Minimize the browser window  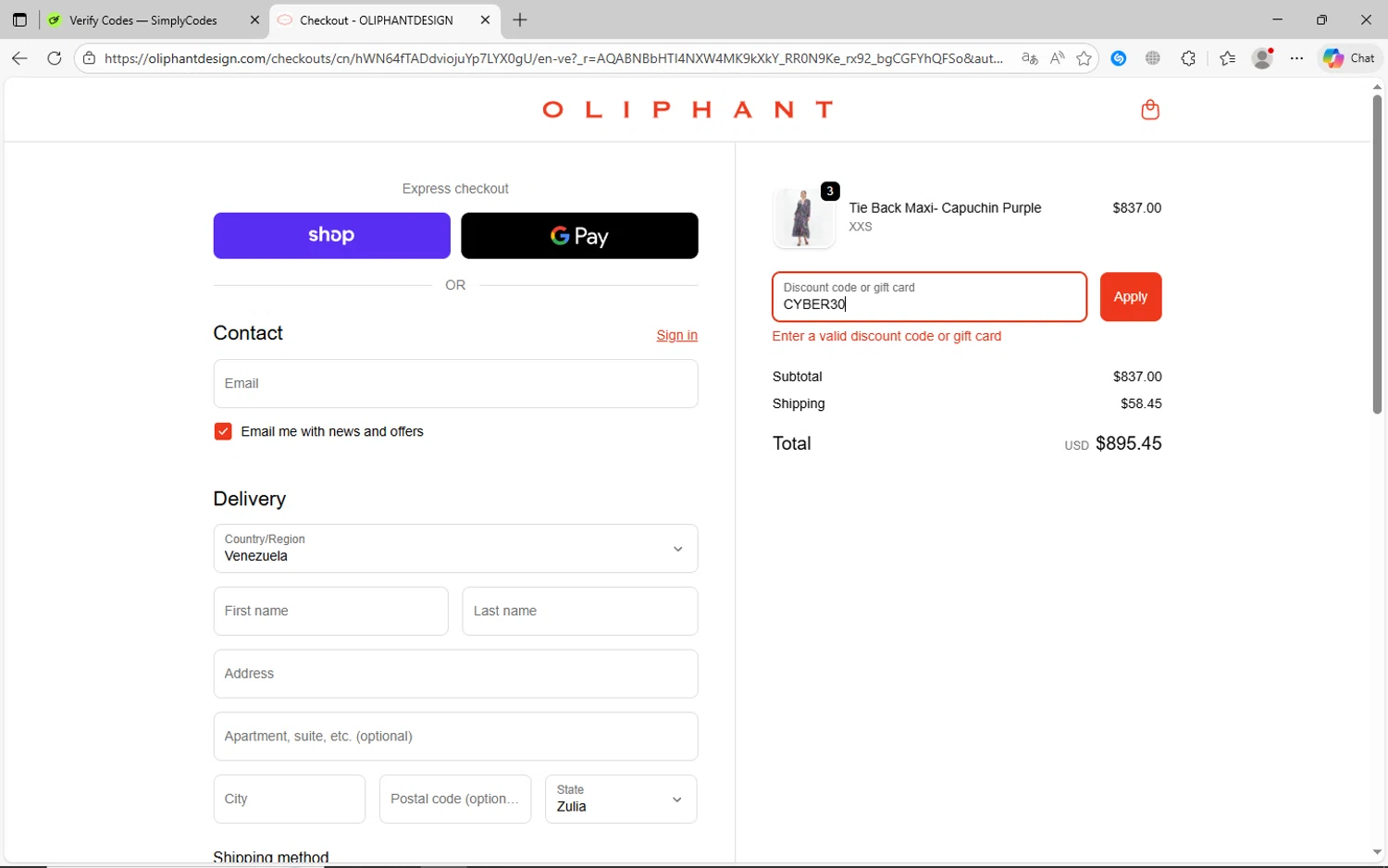click(x=1277, y=19)
